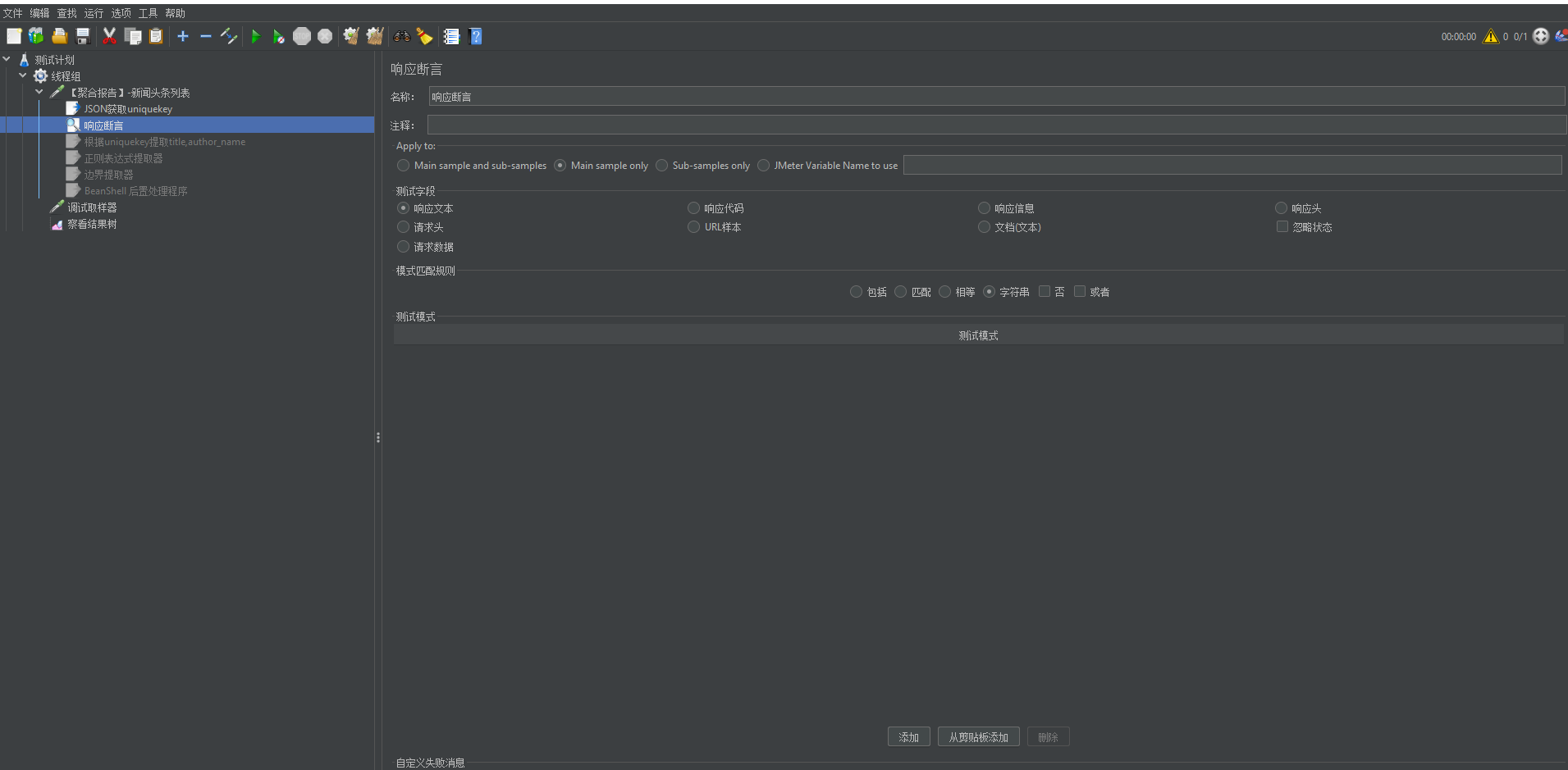
Task: Collapse the 【聚合报告】-新闻头条列表 node
Action: click(x=39, y=92)
